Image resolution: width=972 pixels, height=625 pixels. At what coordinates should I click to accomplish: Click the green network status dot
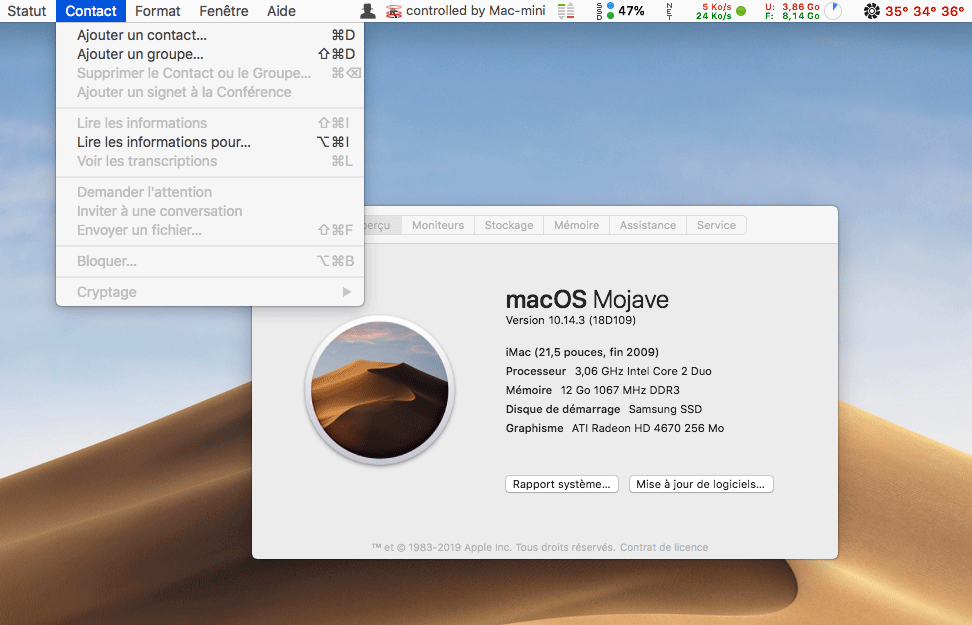(741, 11)
